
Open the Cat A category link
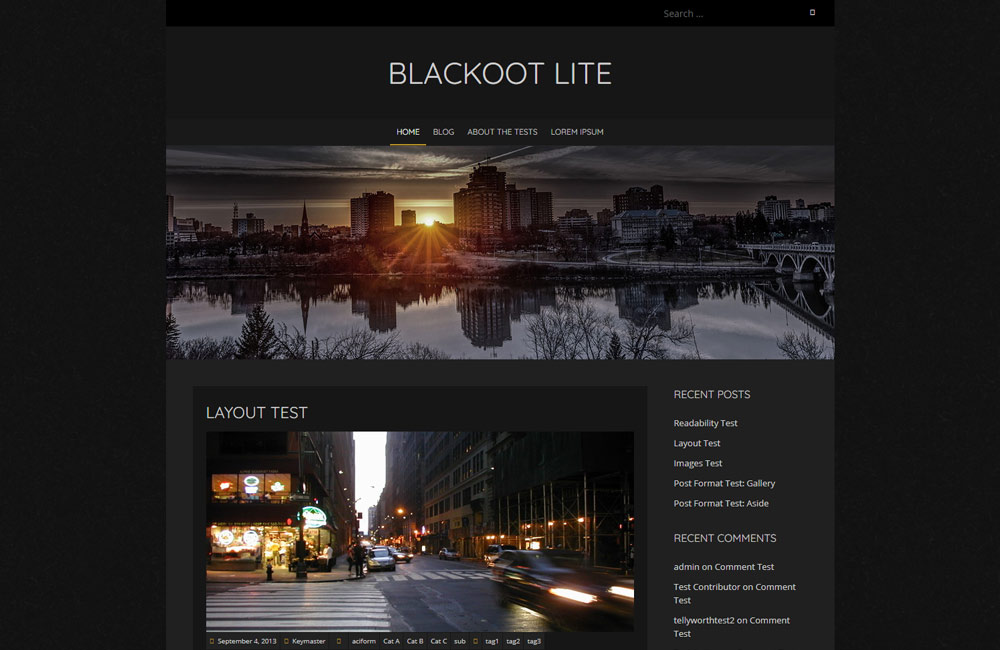click(391, 641)
